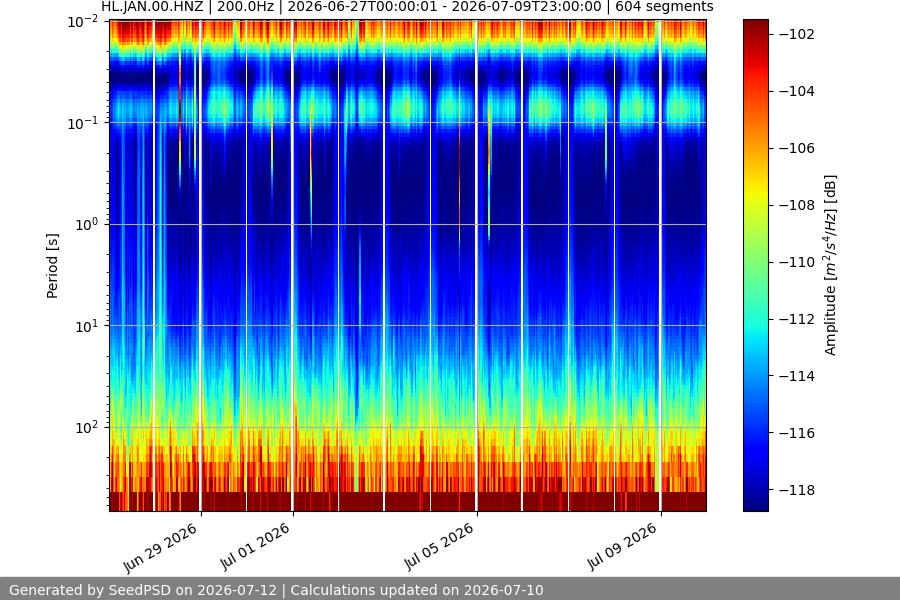Image resolution: width=900 pixels, height=600 pixels.
Task: Click the -108 colorbar tick value
Action: coord(797,205)
